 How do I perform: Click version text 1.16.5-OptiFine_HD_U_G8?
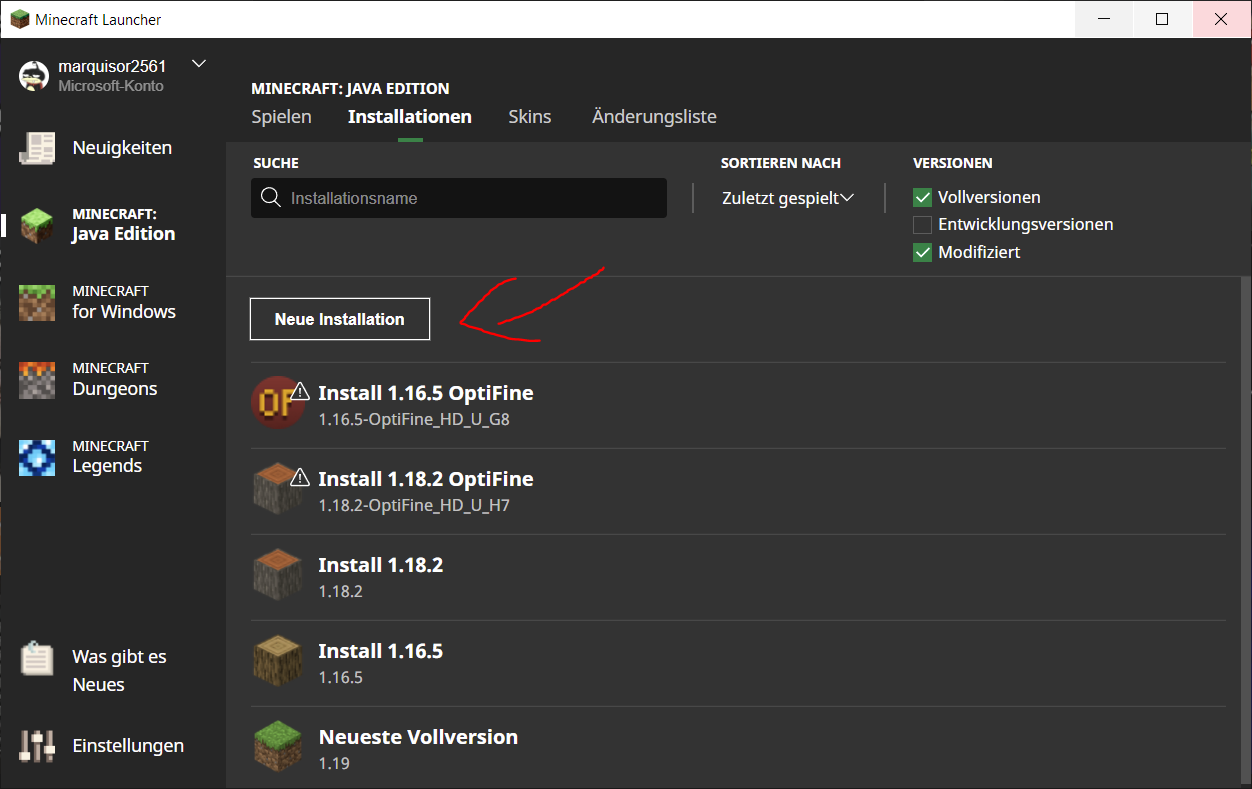[414, 420]
